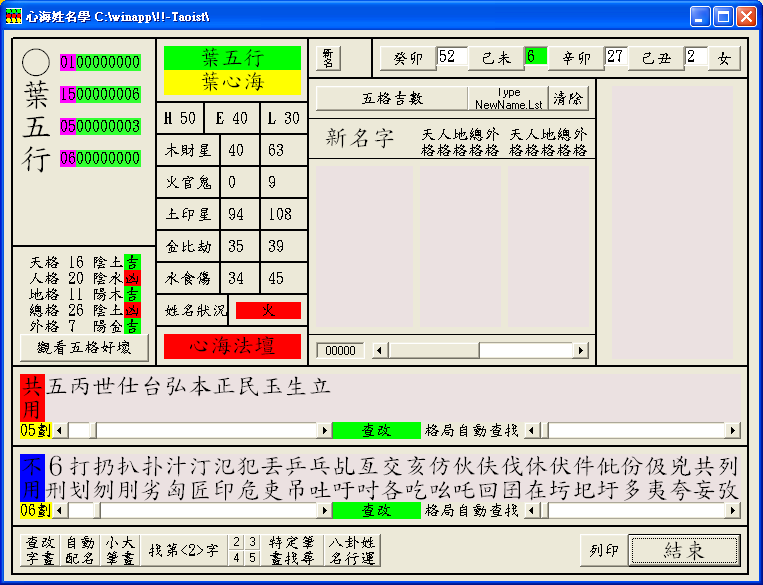Click the 水食傷 row label
The height and width of the screenshot is (585, 763).
pyautogui.click(x=188, y=278)
